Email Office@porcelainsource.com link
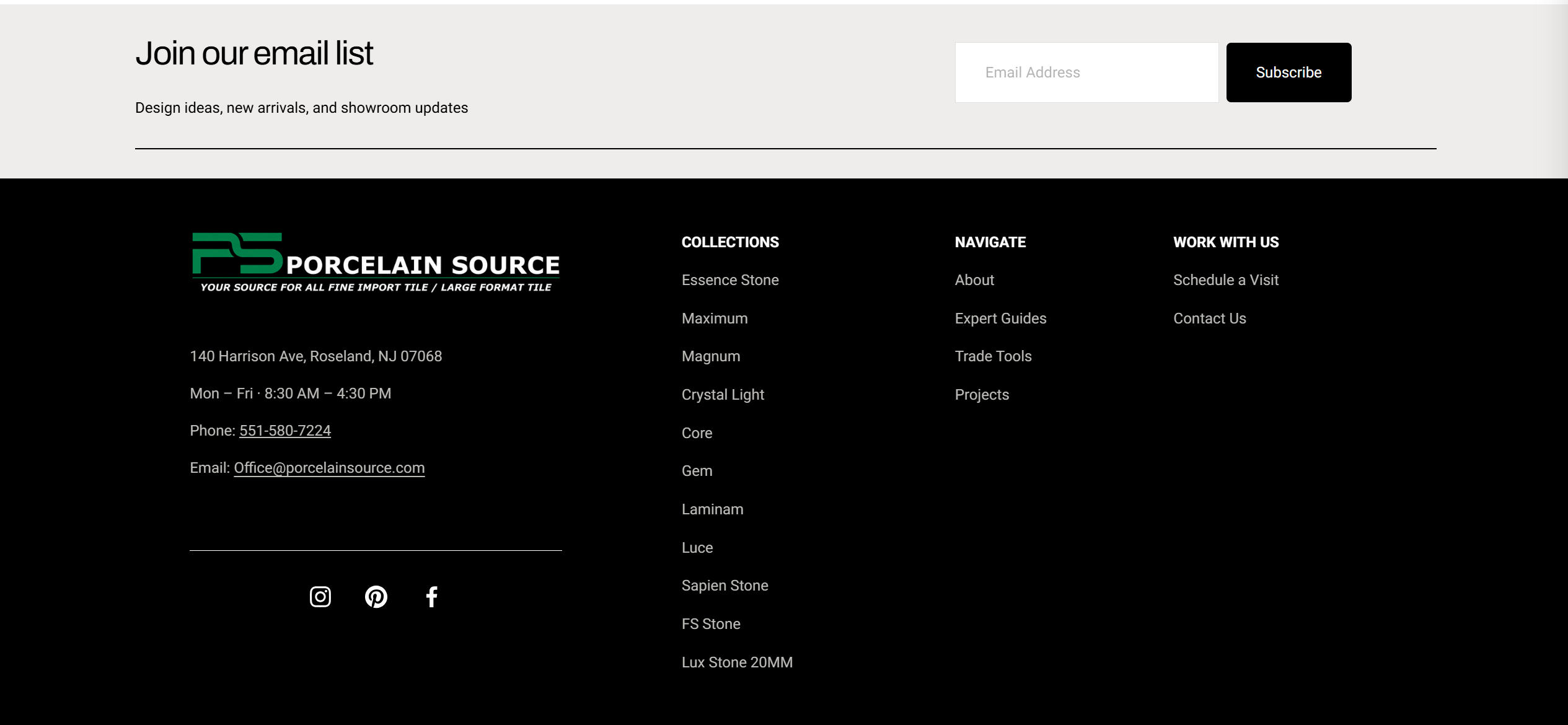The width and height of the screenshot is (1568, 725). (329, 468)
